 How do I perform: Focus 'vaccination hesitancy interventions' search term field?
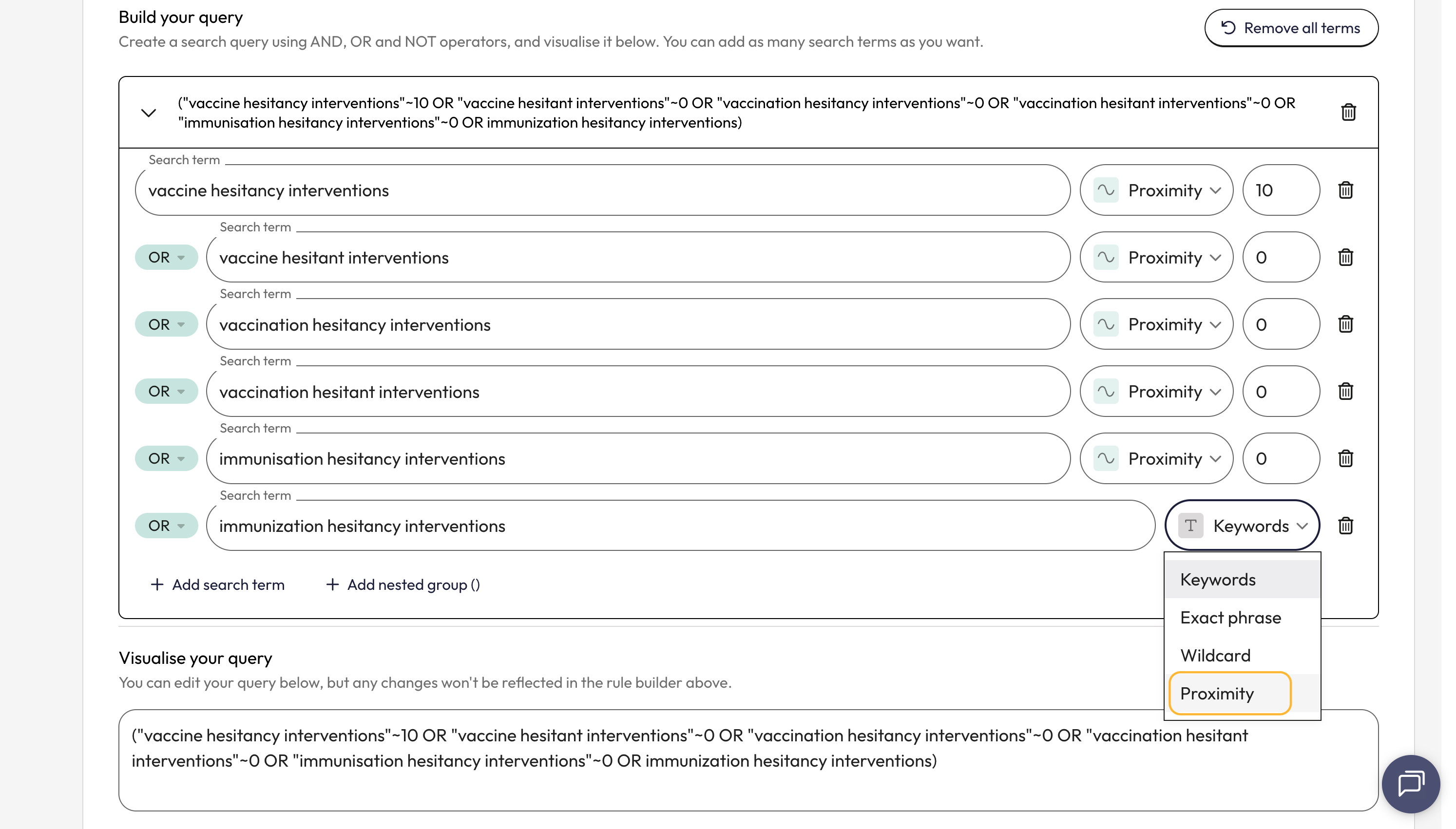pos(638,324)
